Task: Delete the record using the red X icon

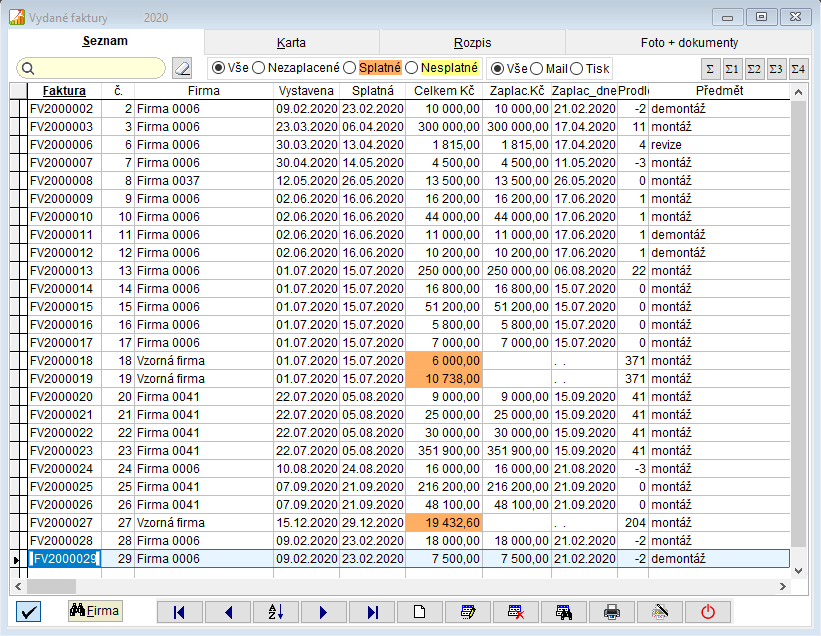Action: click(516, 612)
